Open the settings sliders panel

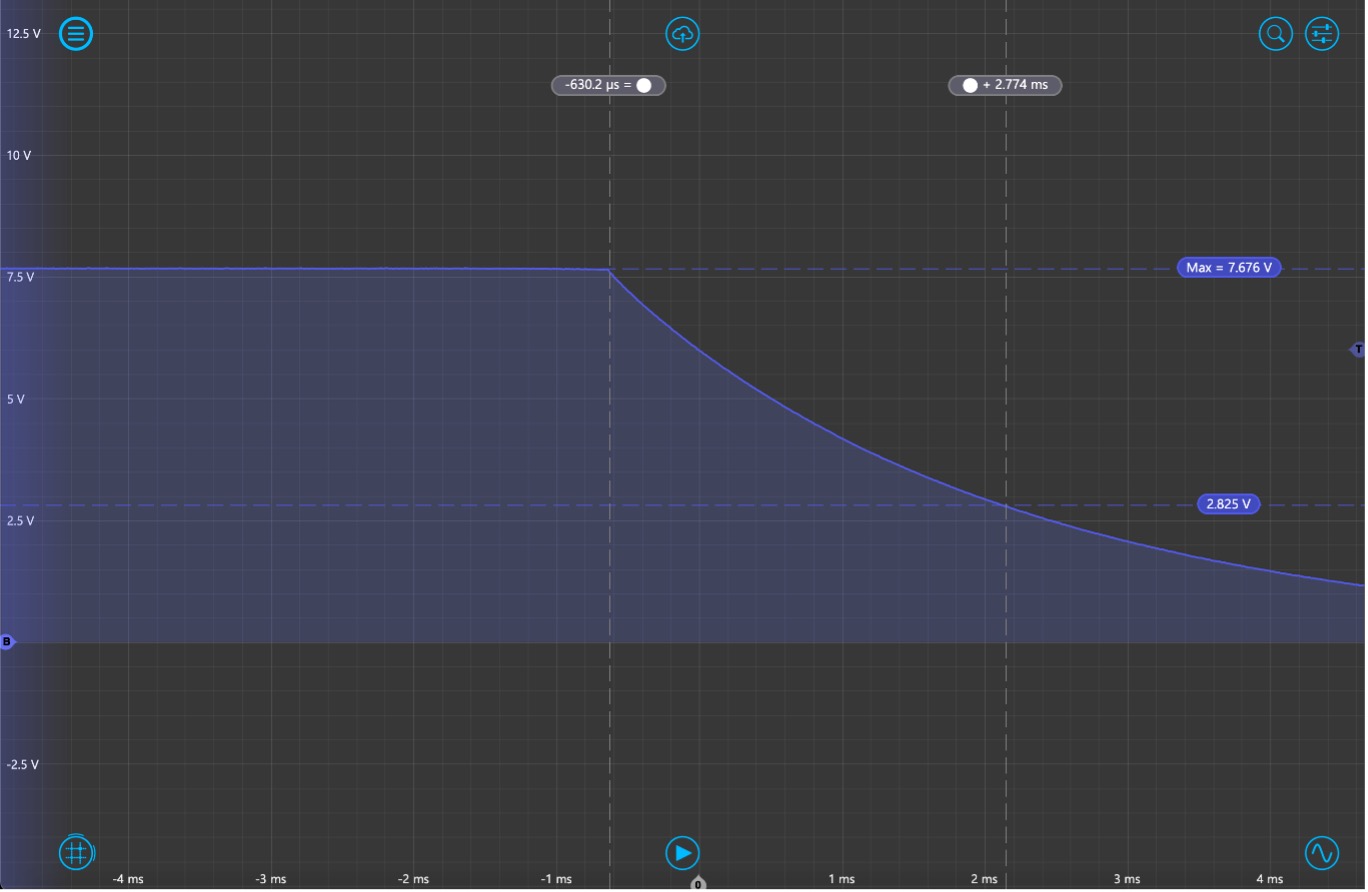(x=1322, y=34)
